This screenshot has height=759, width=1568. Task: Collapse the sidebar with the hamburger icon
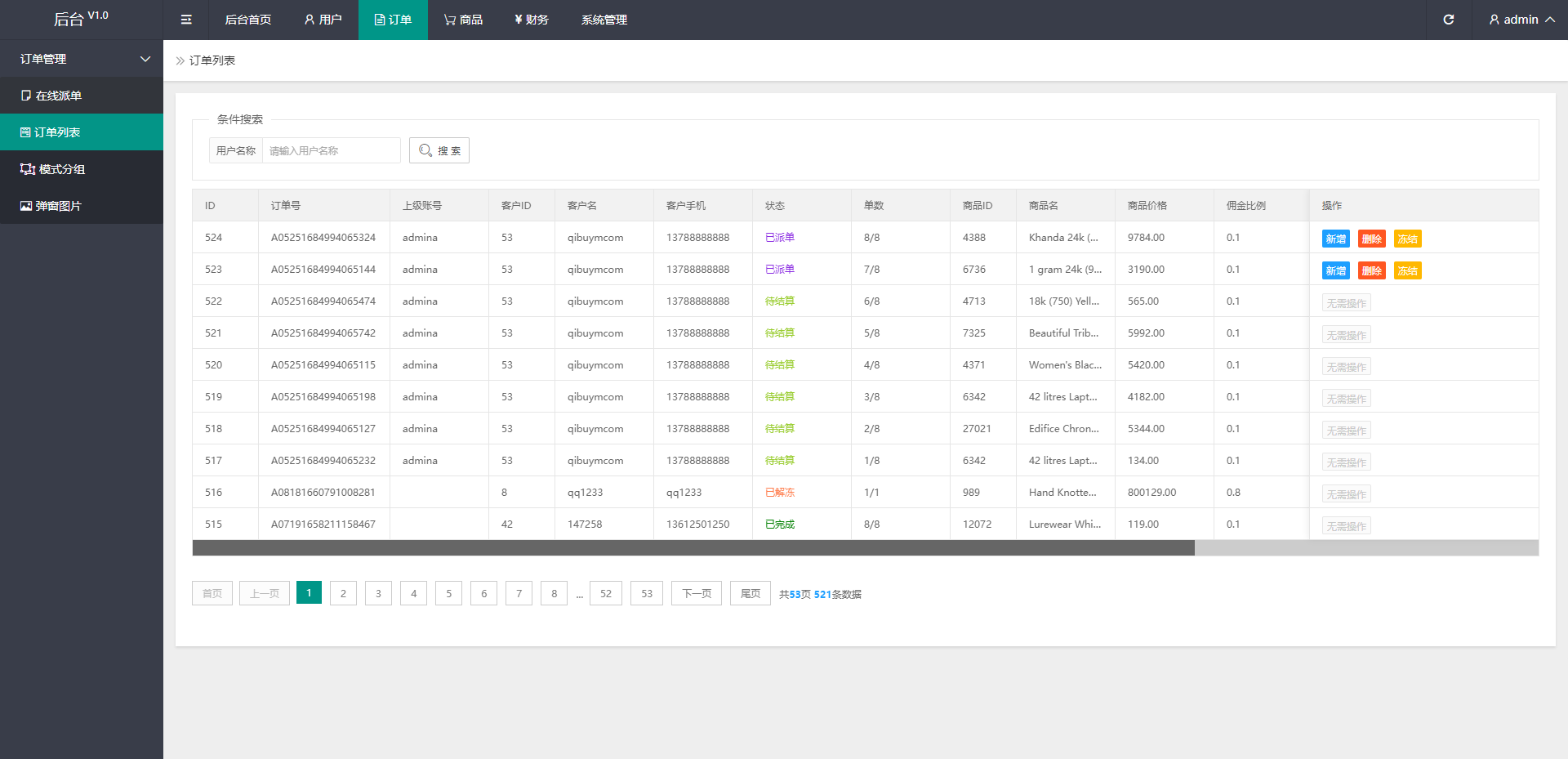click(186, 20)
